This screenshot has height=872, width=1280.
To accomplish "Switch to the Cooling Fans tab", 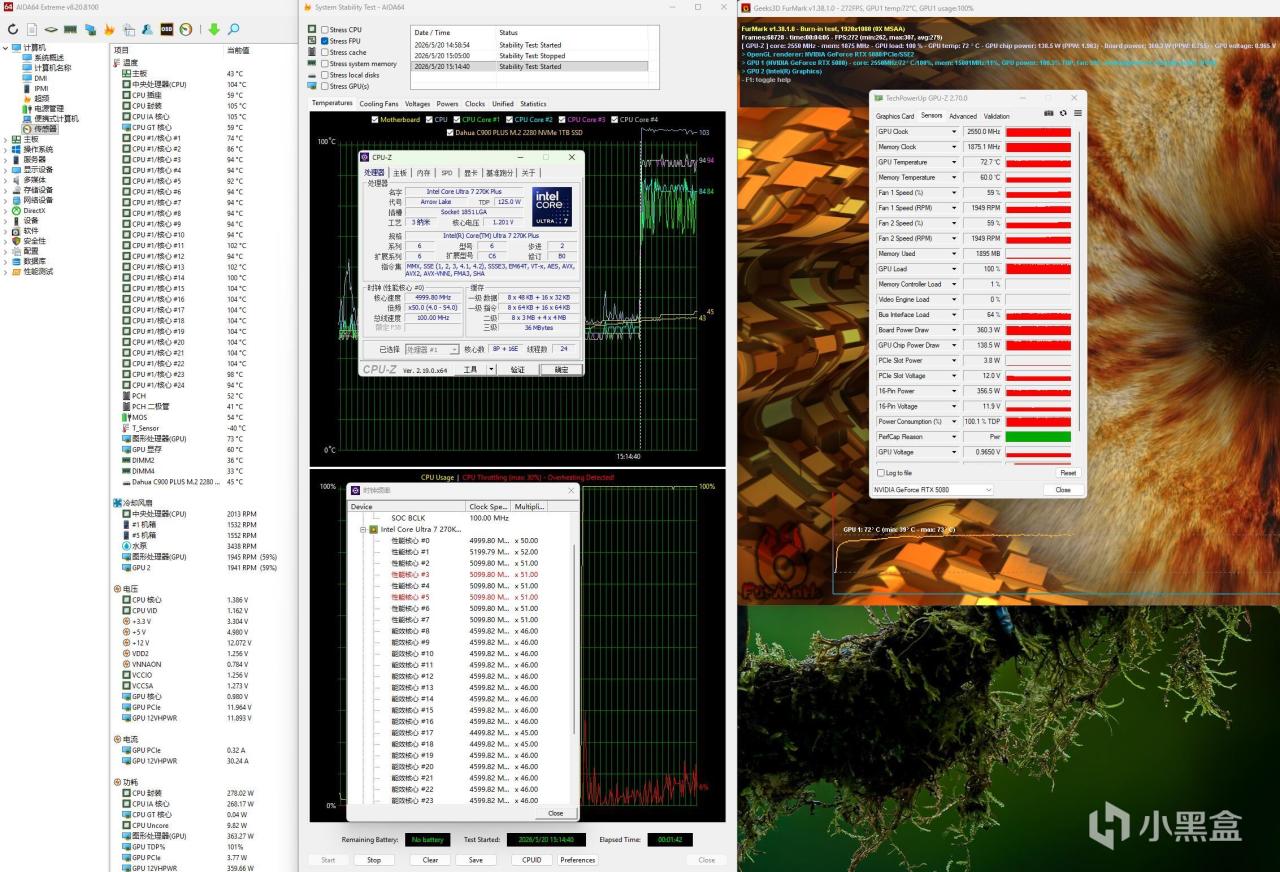I will click(379, 104).
